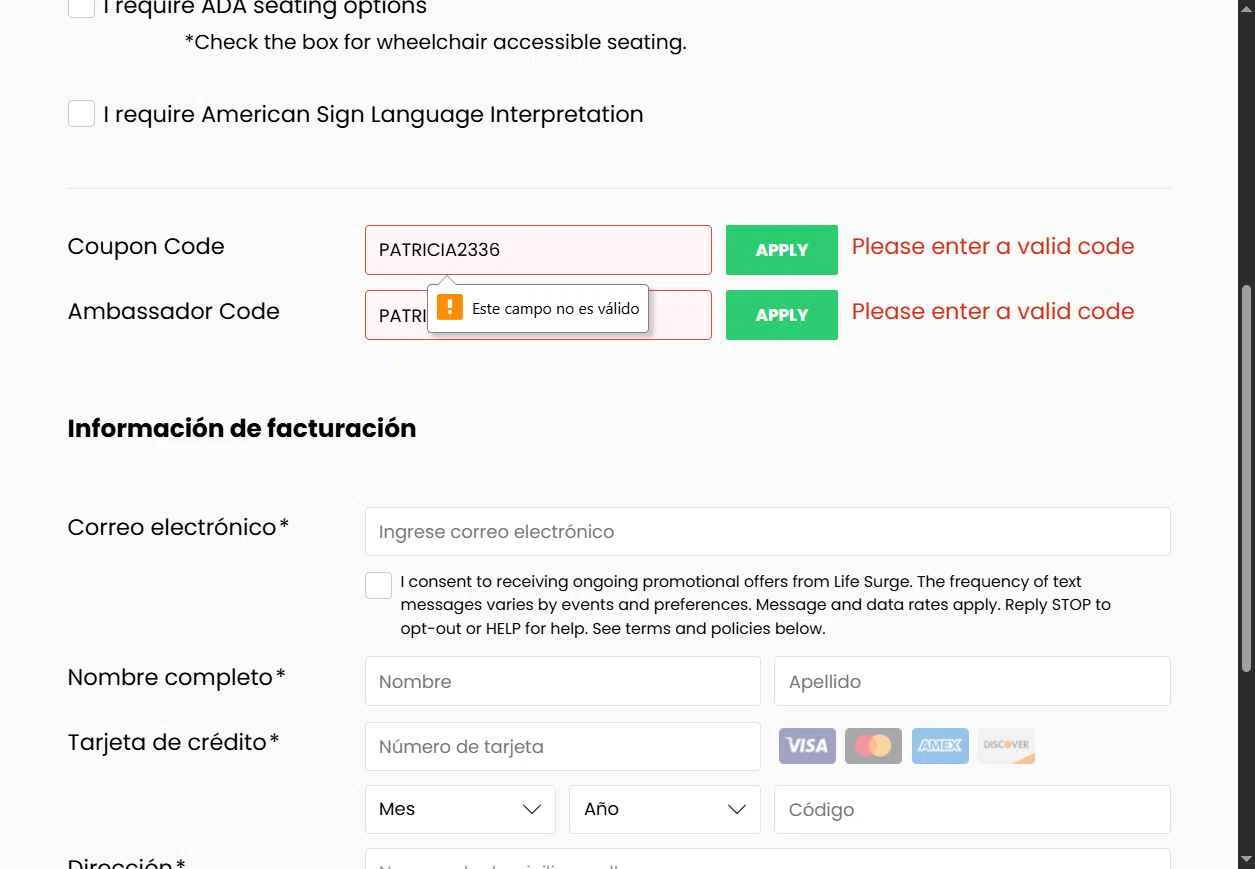
Task: Select the Apellido last name field
Action: (971, 682)
